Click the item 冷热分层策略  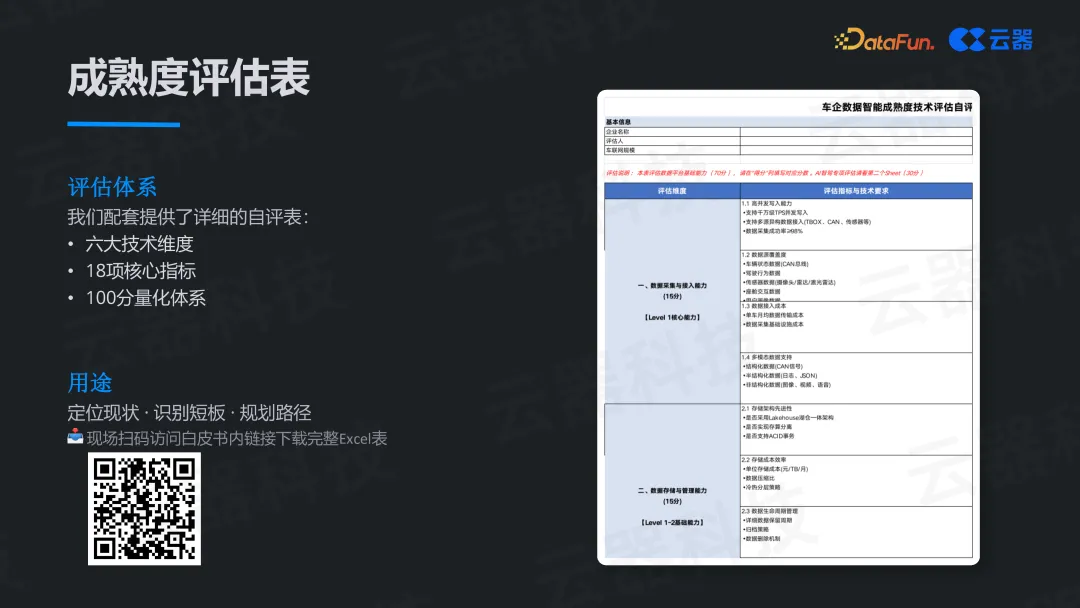click(x=761, y=488)
